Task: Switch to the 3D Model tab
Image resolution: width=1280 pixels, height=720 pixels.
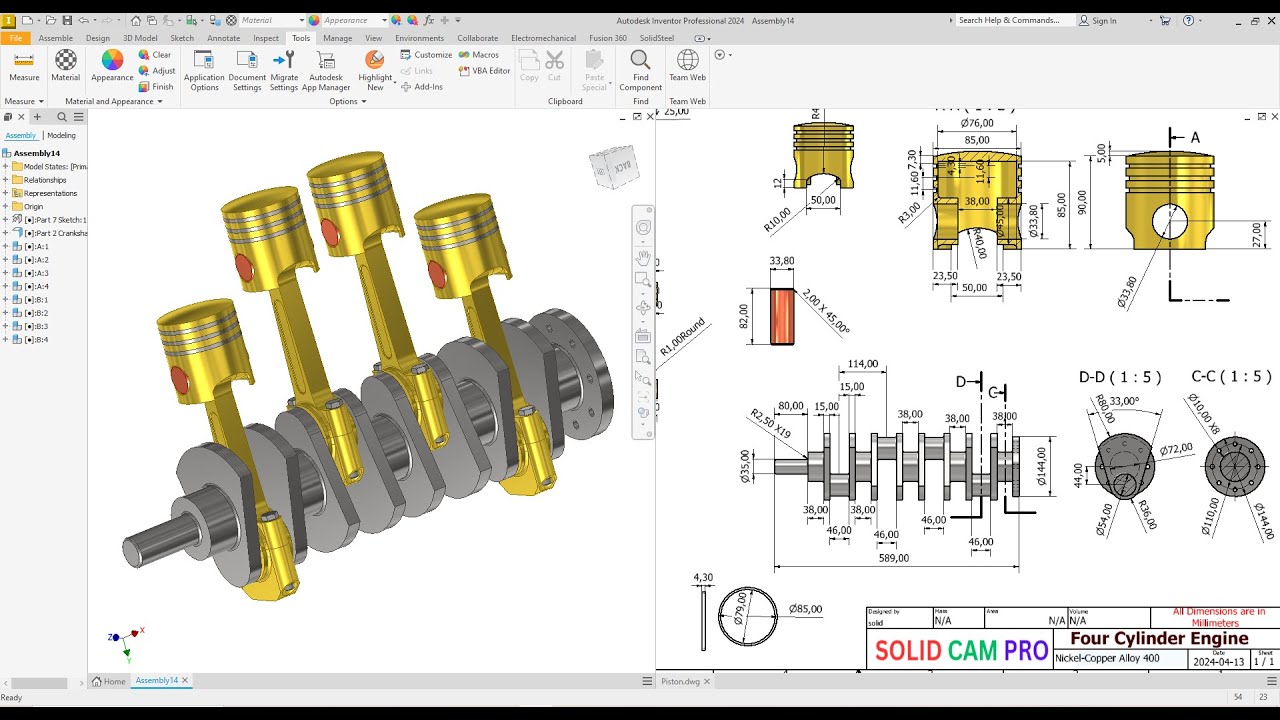Action: [140, 38]
